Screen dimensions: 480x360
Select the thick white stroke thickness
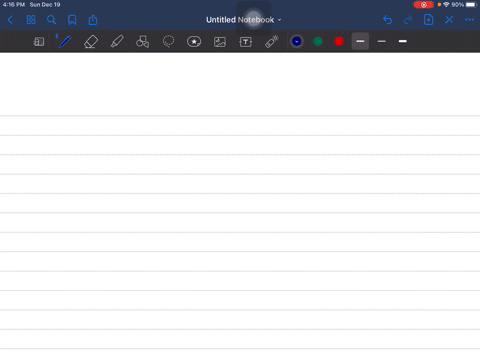pos(403,41)
